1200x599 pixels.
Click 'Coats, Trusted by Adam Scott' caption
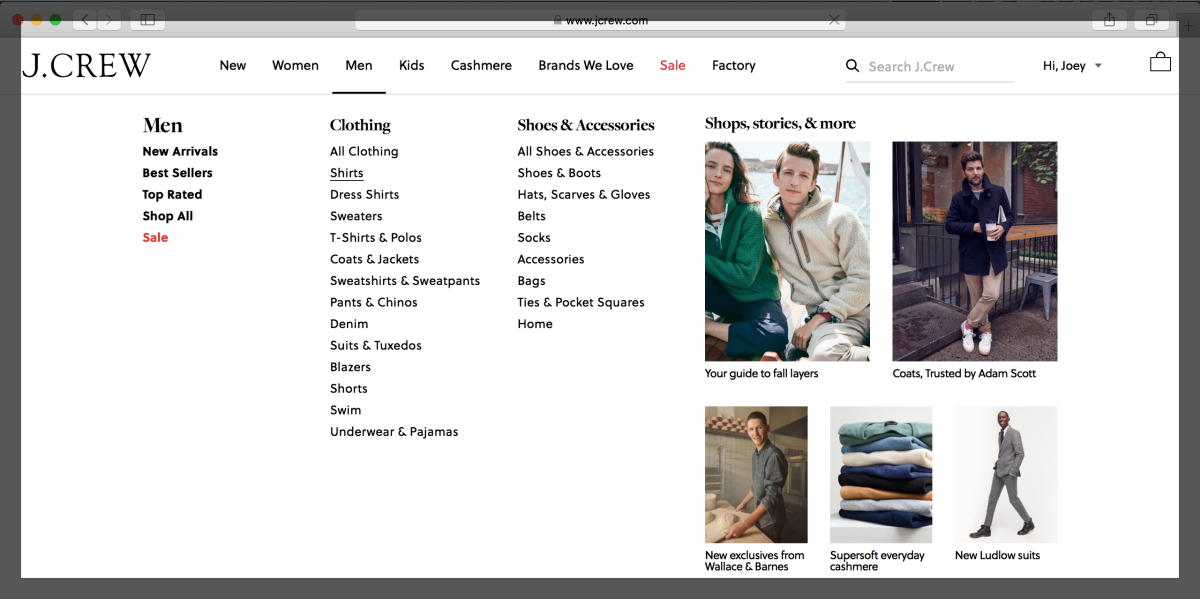pyautogui.click(x=964, y=374)
